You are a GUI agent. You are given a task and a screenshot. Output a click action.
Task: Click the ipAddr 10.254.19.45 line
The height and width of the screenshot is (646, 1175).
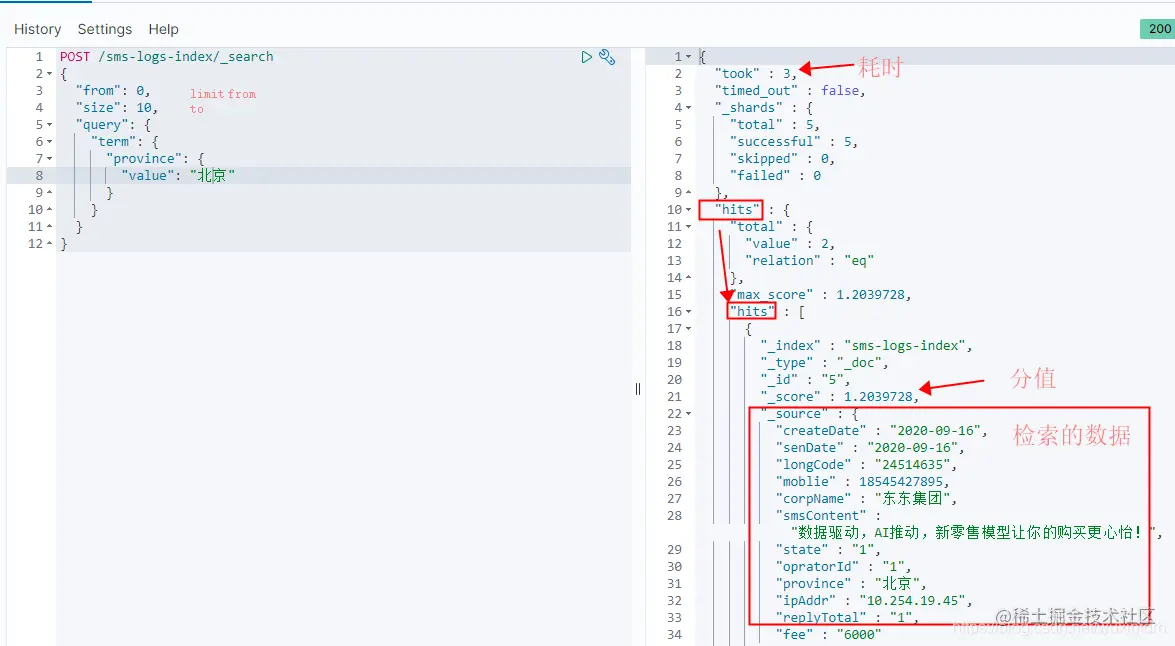[874, 601]
